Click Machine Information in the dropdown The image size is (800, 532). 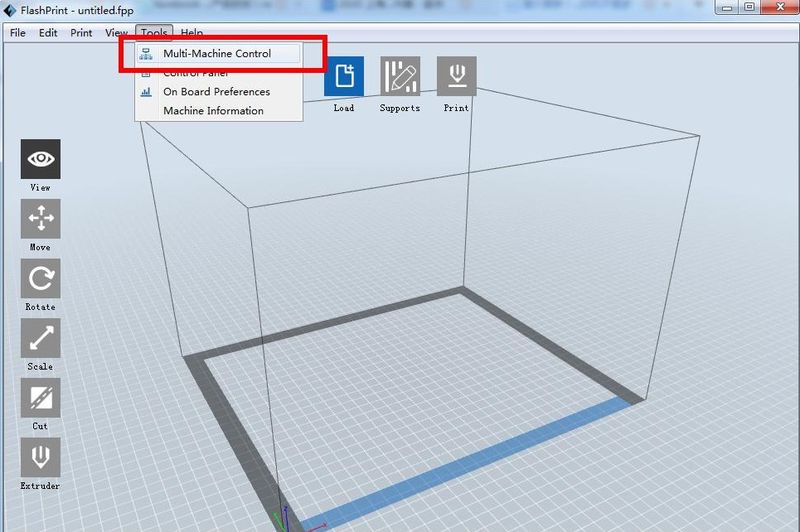click(213, 111)
